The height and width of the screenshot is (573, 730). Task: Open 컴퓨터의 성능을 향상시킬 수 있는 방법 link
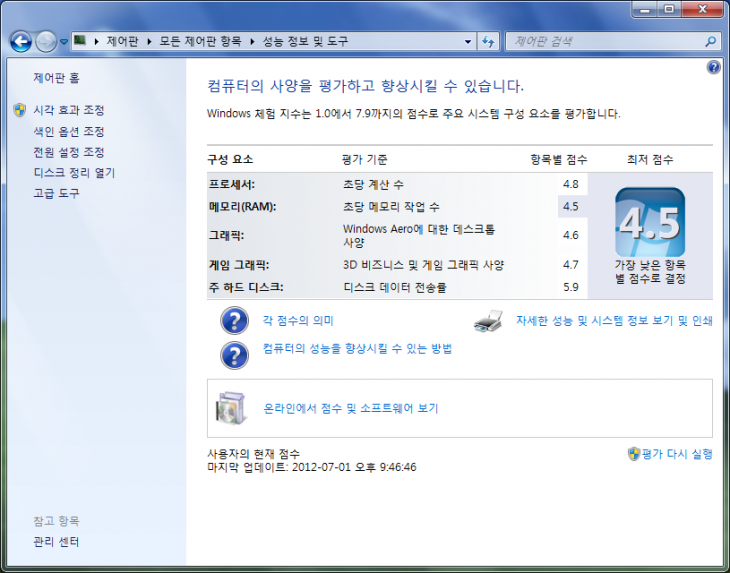[358, 349]
